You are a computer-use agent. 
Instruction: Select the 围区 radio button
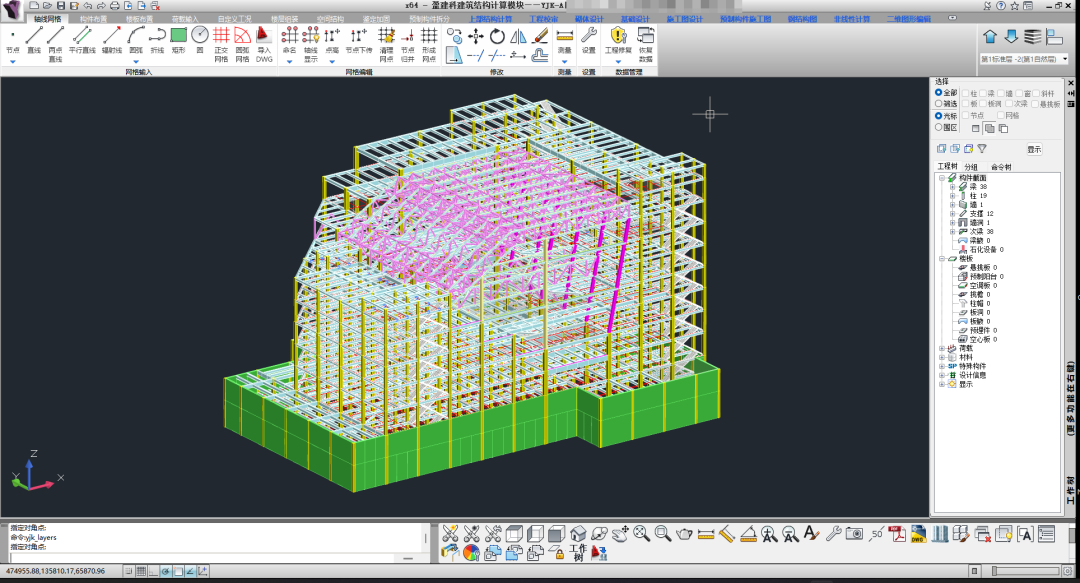click(938, 127)
